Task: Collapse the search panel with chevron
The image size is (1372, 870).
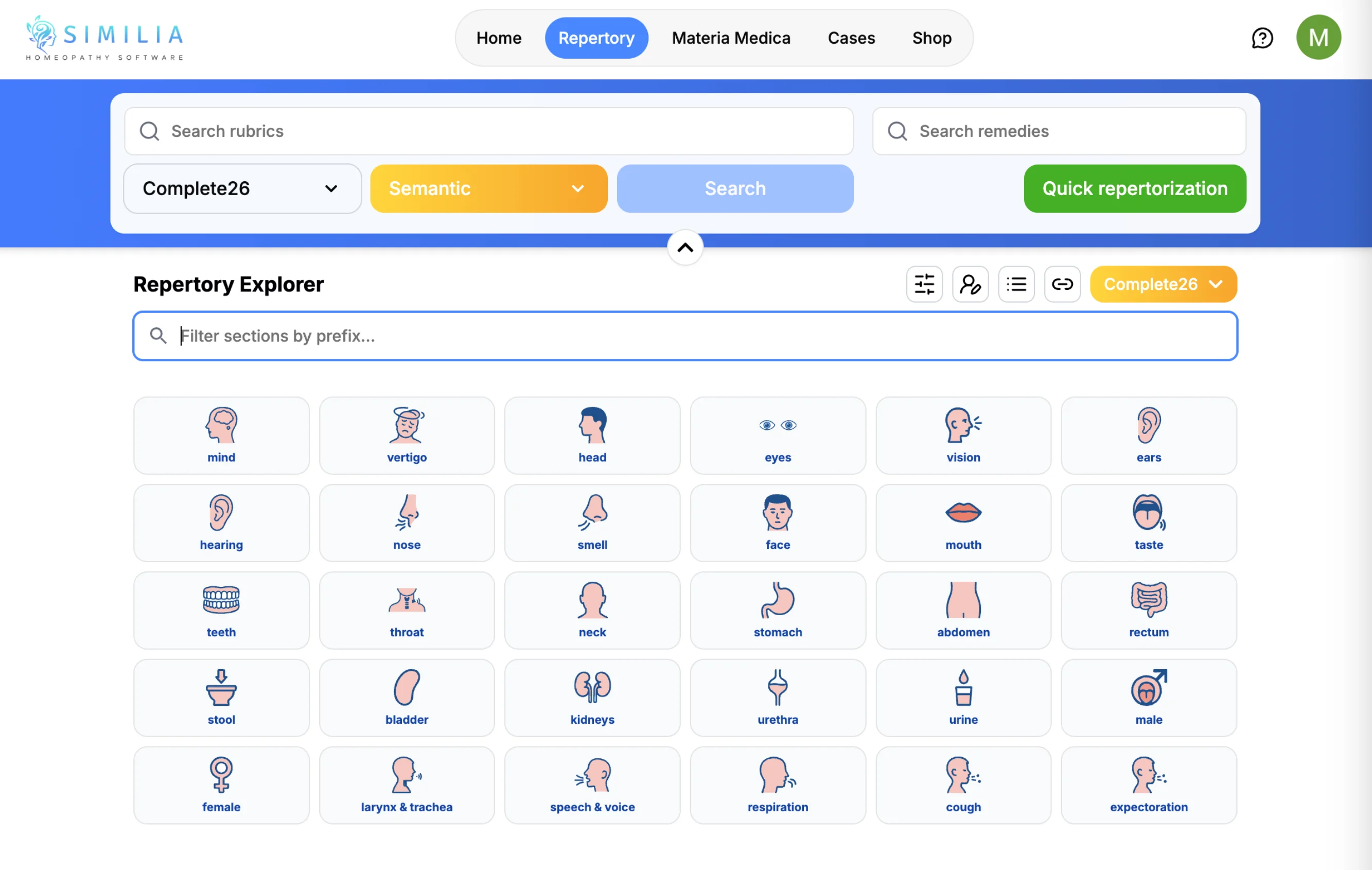Action: 685,248
